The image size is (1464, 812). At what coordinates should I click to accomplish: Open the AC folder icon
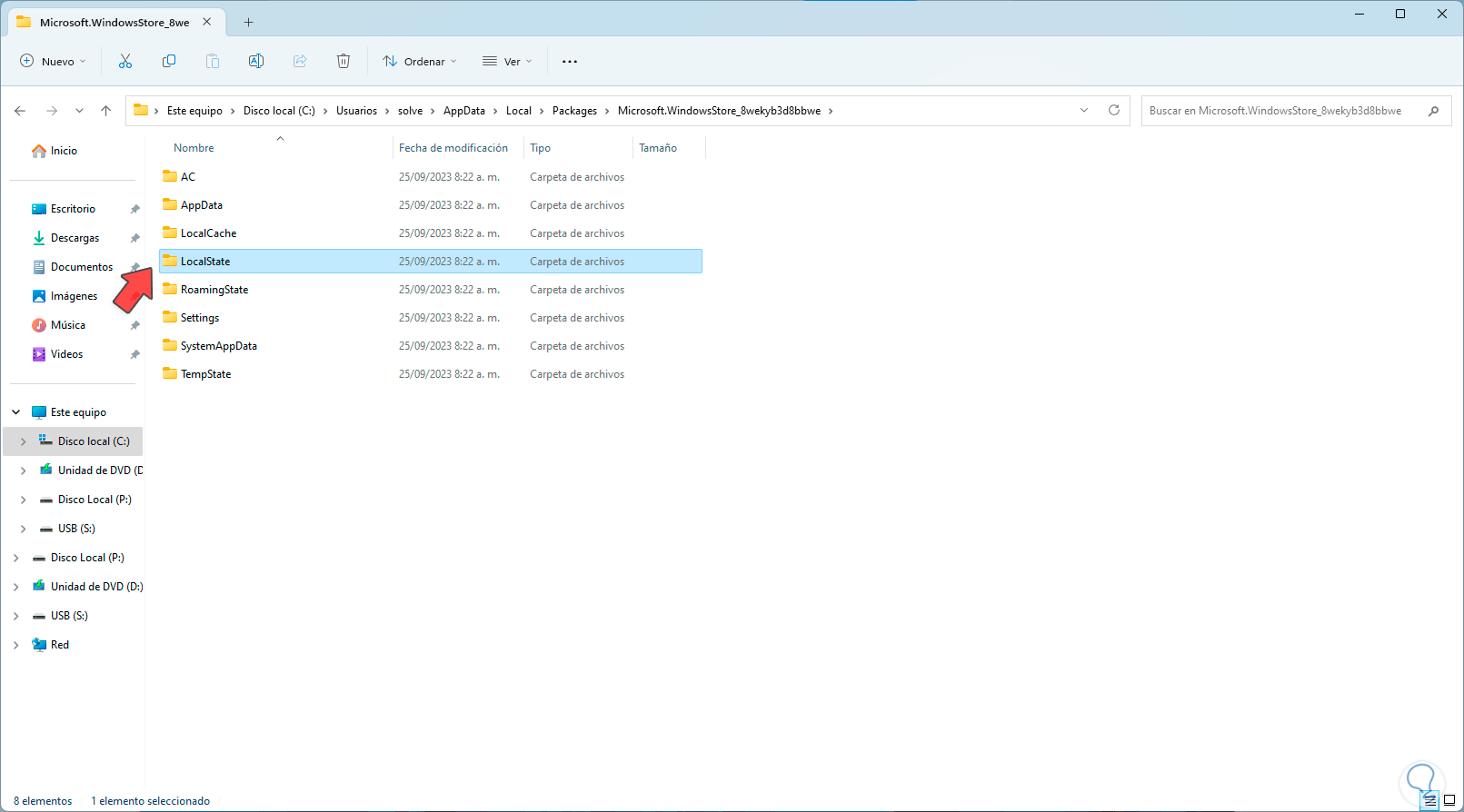[170, 176]
